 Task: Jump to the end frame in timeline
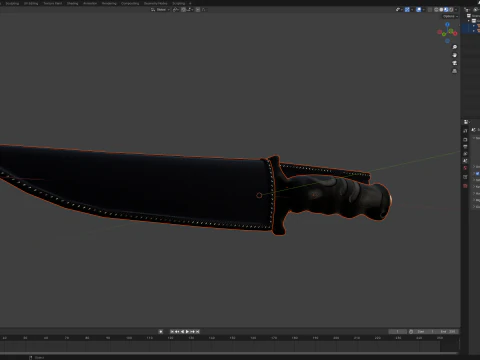[x=198, y=331]
